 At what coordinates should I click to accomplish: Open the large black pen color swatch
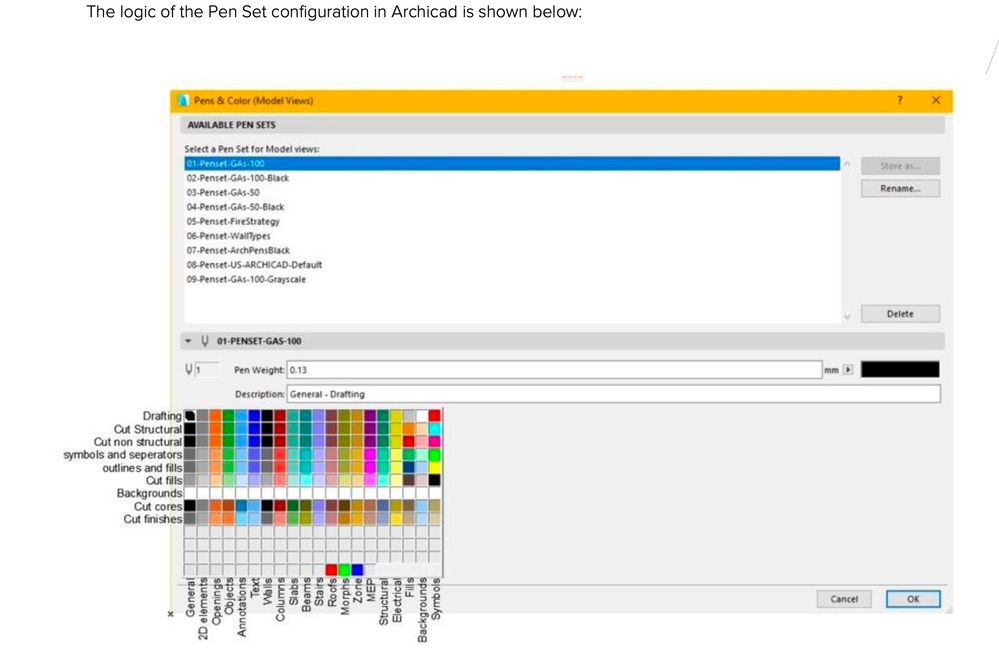point(900,369)
